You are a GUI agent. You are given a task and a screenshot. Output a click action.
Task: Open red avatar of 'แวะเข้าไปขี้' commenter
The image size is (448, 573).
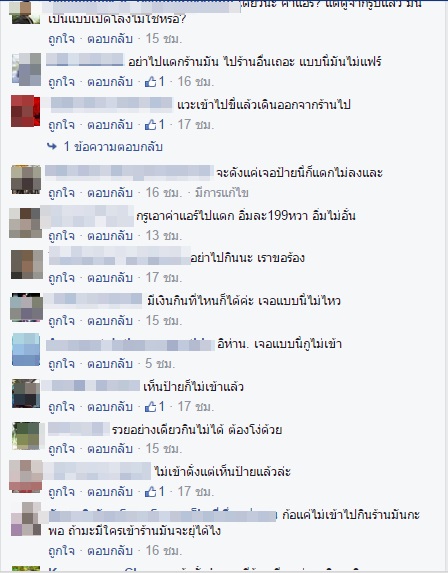tap(26, 111)
